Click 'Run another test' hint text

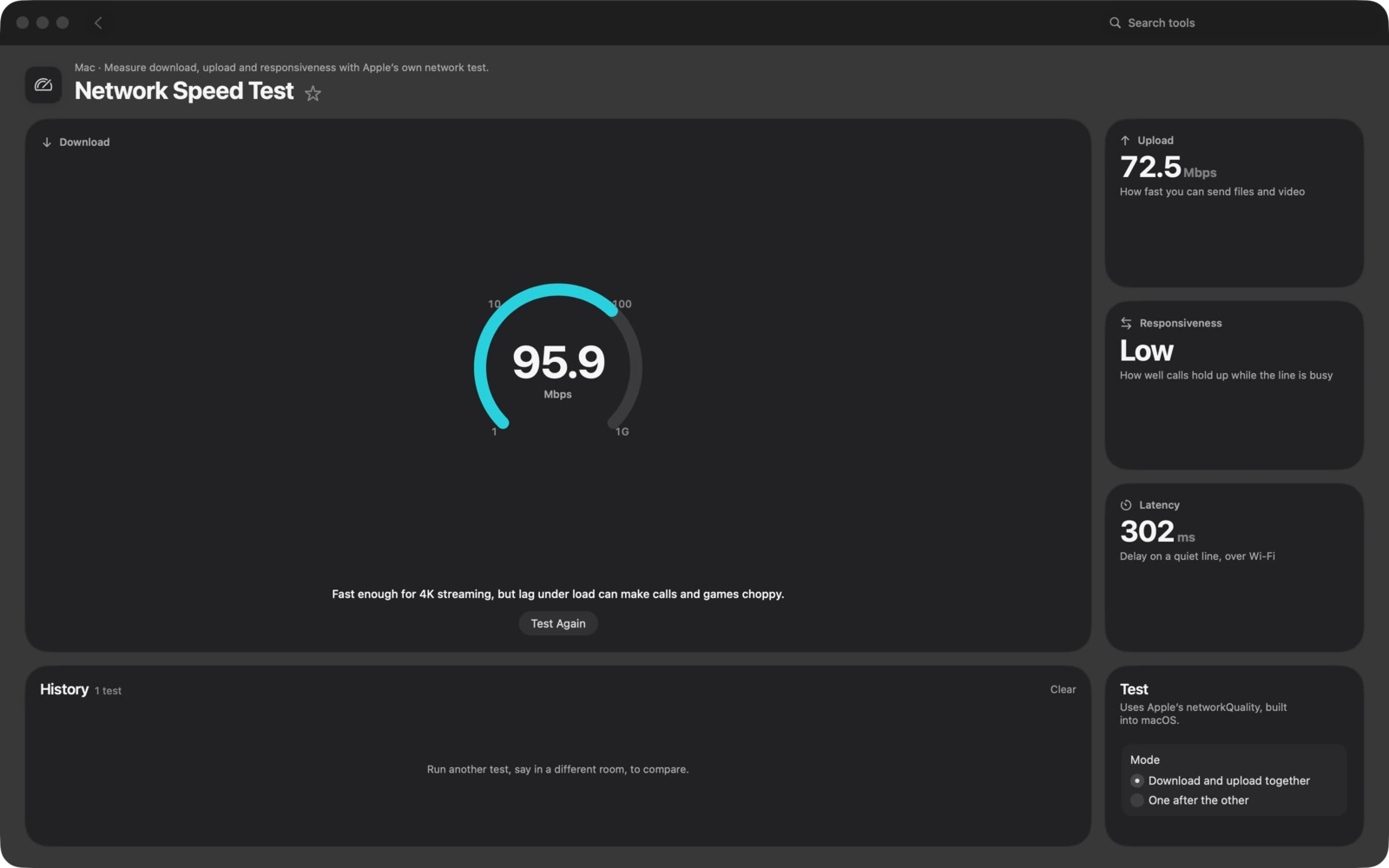point(557,769)
